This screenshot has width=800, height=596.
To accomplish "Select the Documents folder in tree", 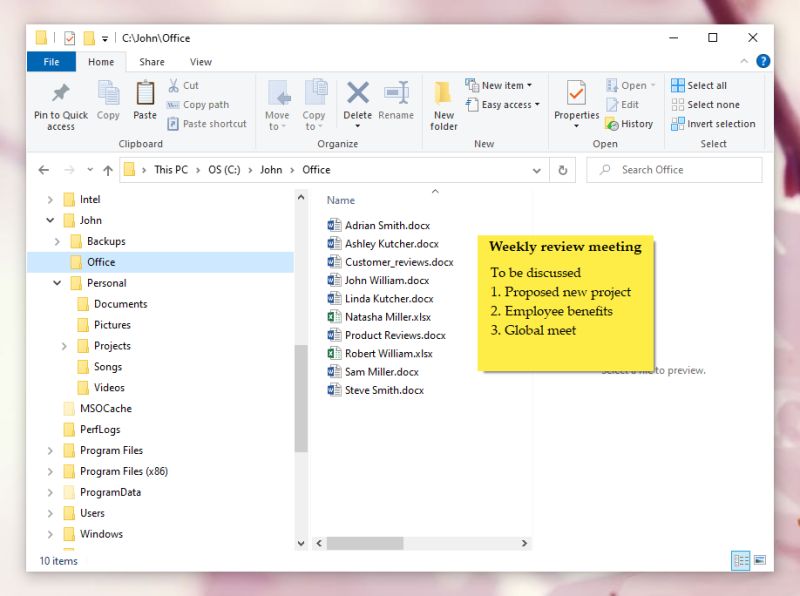I will point(113,304).
